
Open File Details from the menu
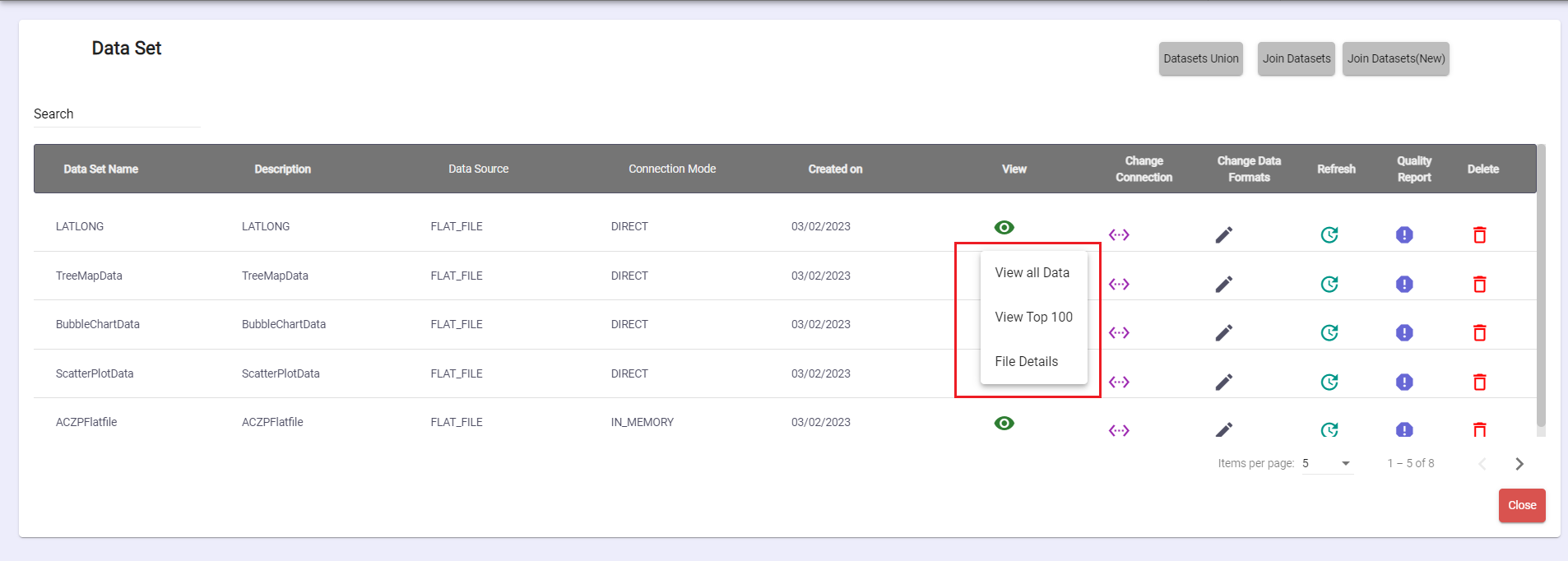click(x=1026, y=362)
